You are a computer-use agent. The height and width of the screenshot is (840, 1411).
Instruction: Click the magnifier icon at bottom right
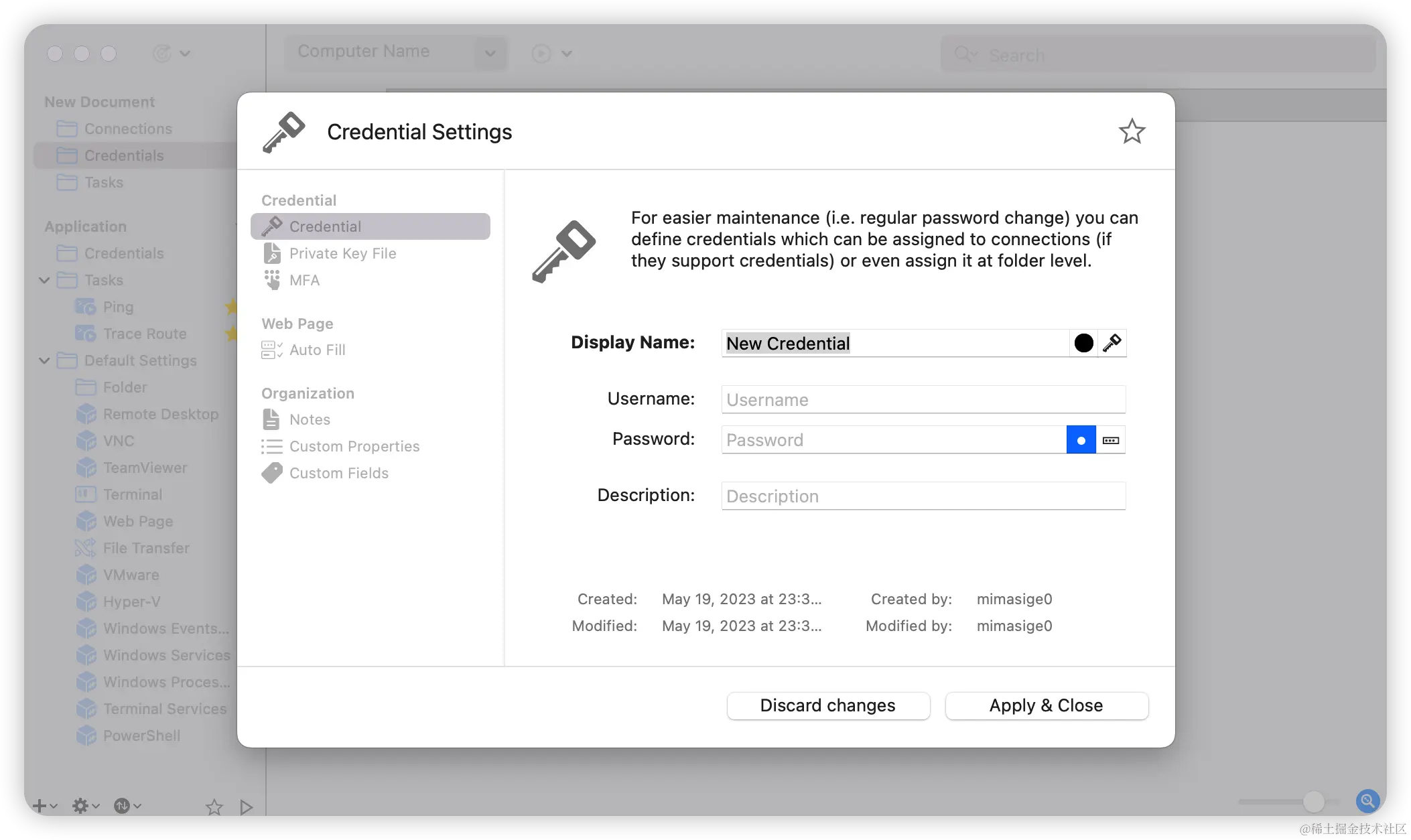[x=1367, y=800]
